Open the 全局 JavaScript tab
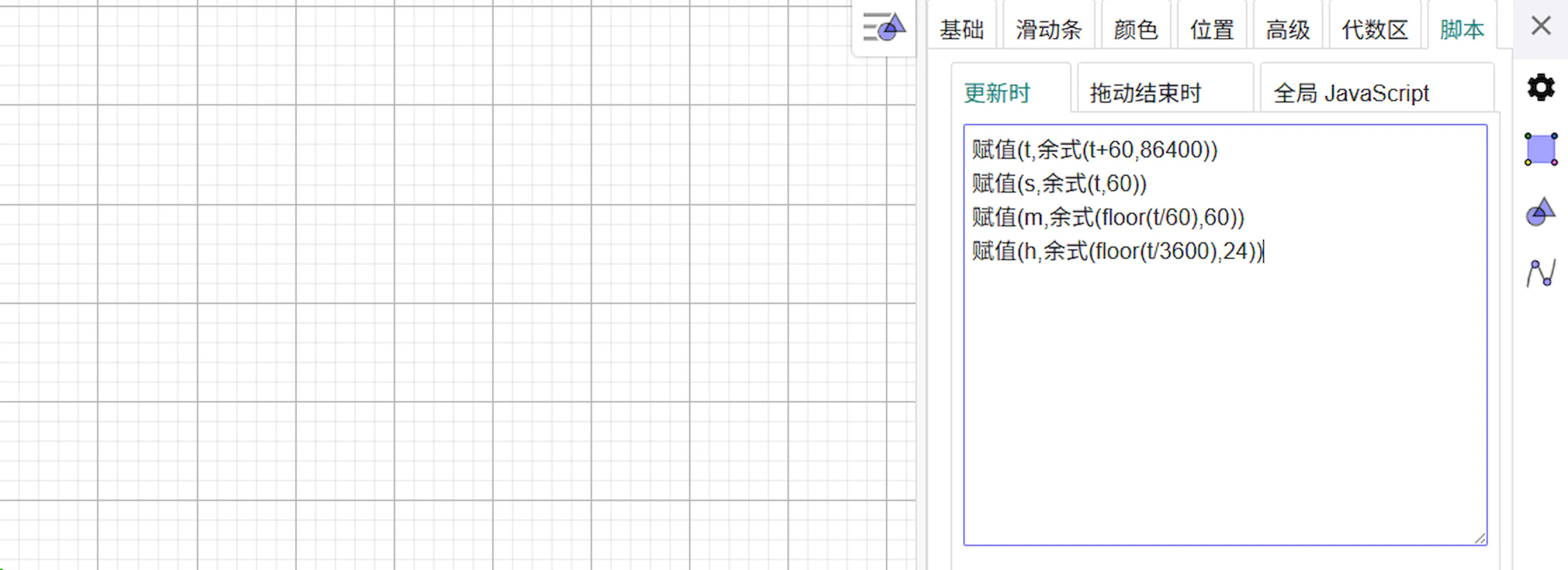Image resolution: width=1568 pixels, height=570 pixels. 1351,93
